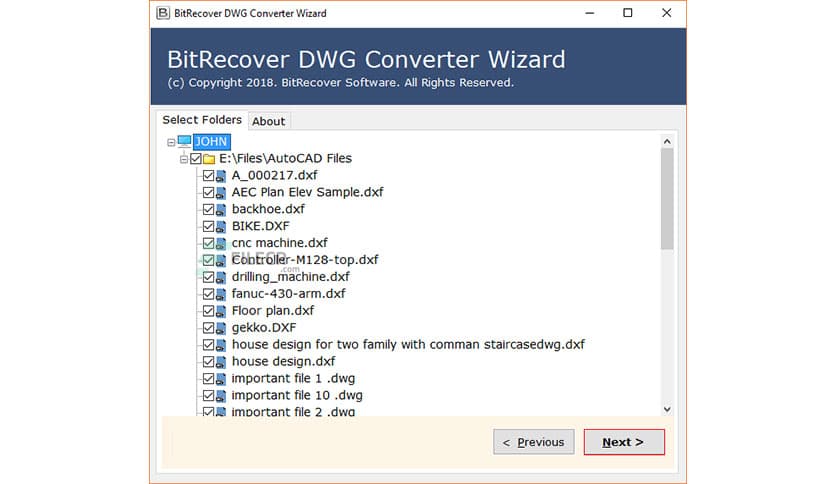Select important file 10 .dwg name

297,396
